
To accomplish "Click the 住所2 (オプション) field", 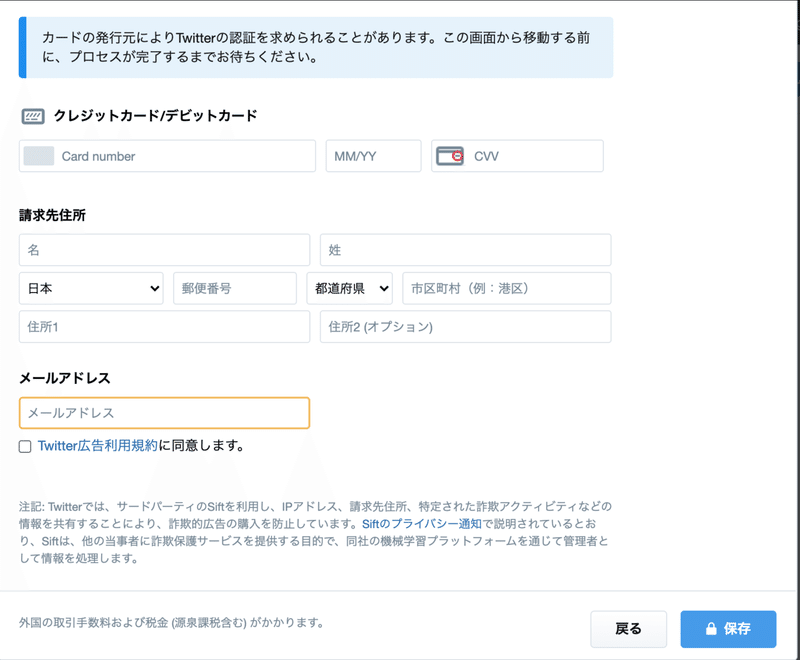I will (465, 326).
